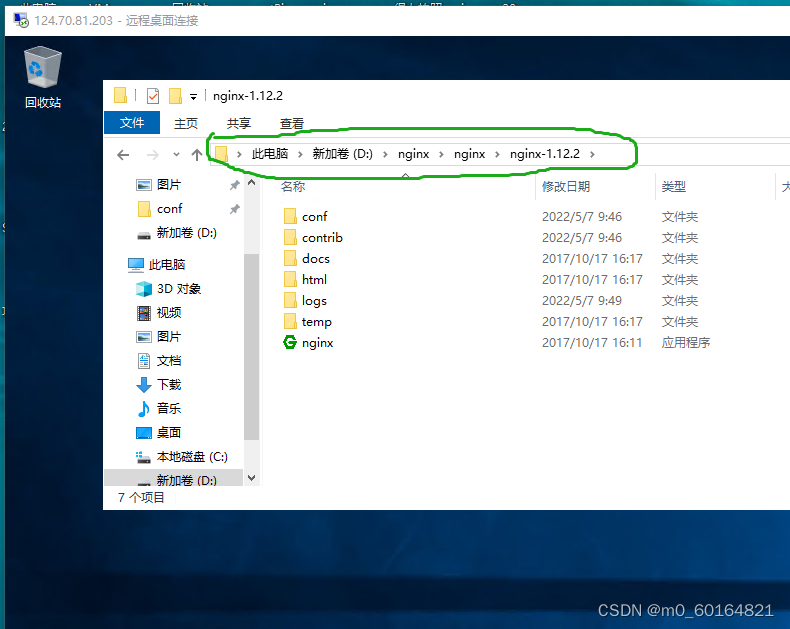The width and height of the screenshot is (790, 629).
Task: Sort by 类型 column header
Action: pos(674,186)
